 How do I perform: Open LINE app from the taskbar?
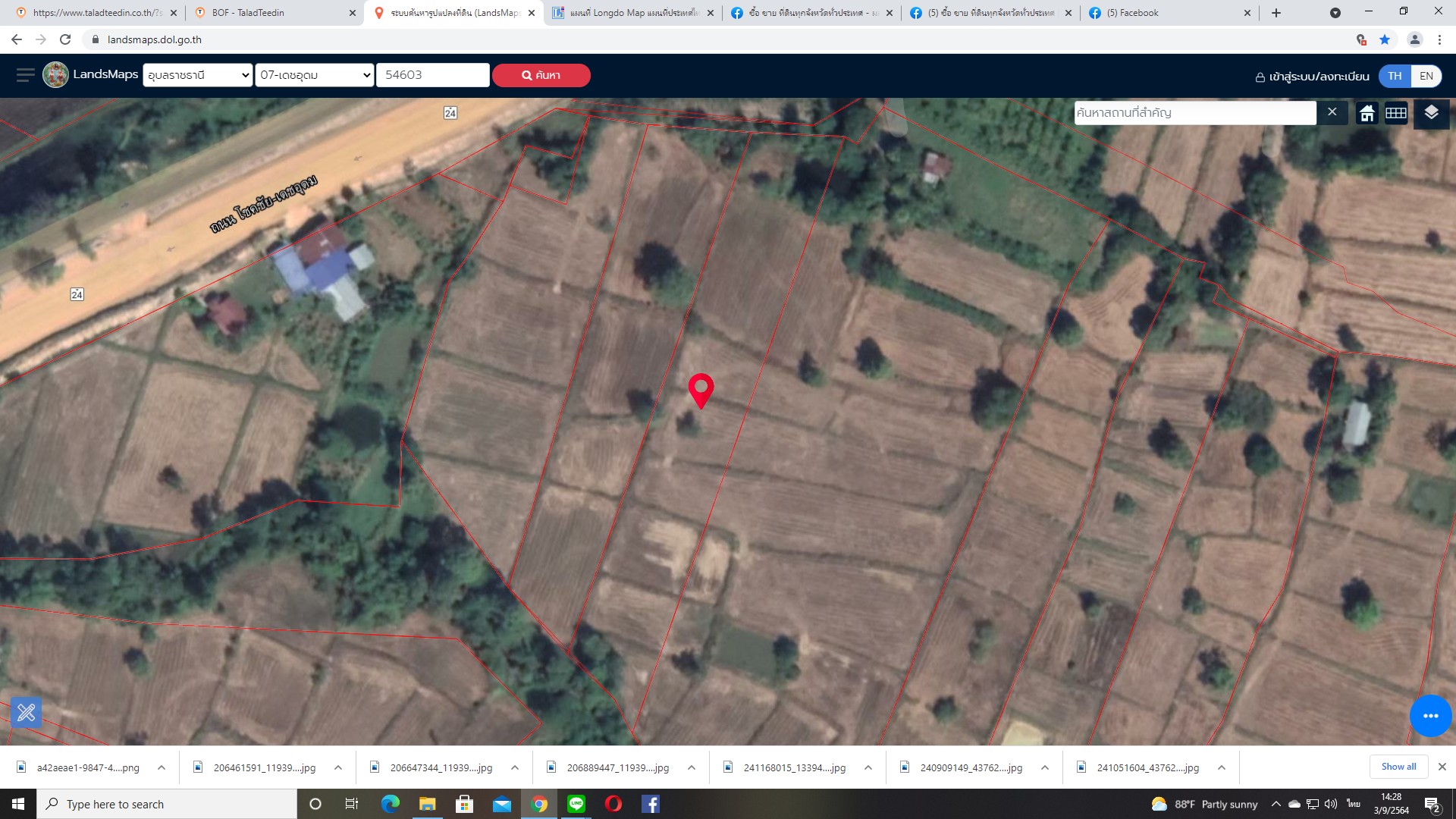576,804
